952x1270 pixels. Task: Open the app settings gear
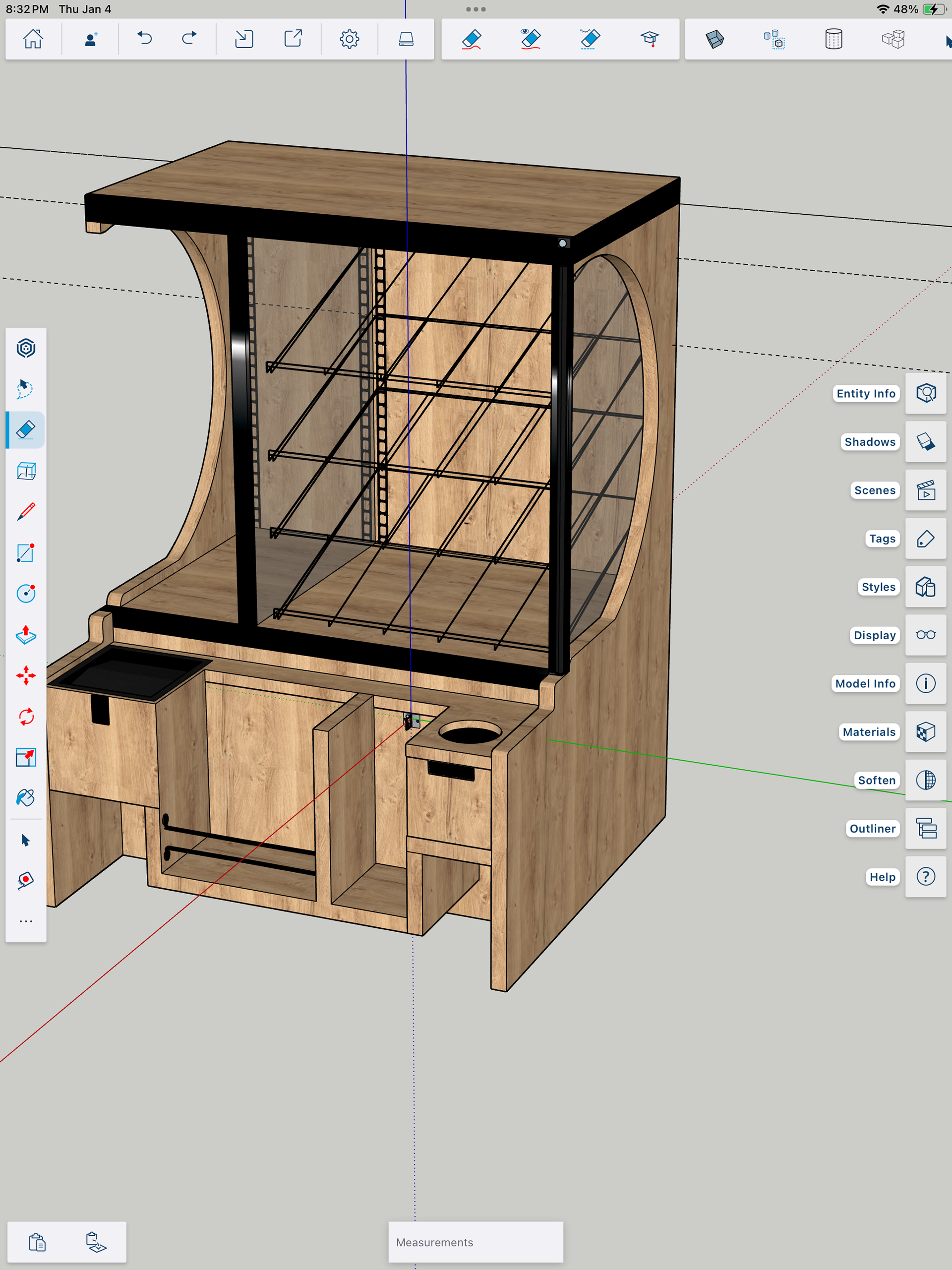click(x=349, y=39)
